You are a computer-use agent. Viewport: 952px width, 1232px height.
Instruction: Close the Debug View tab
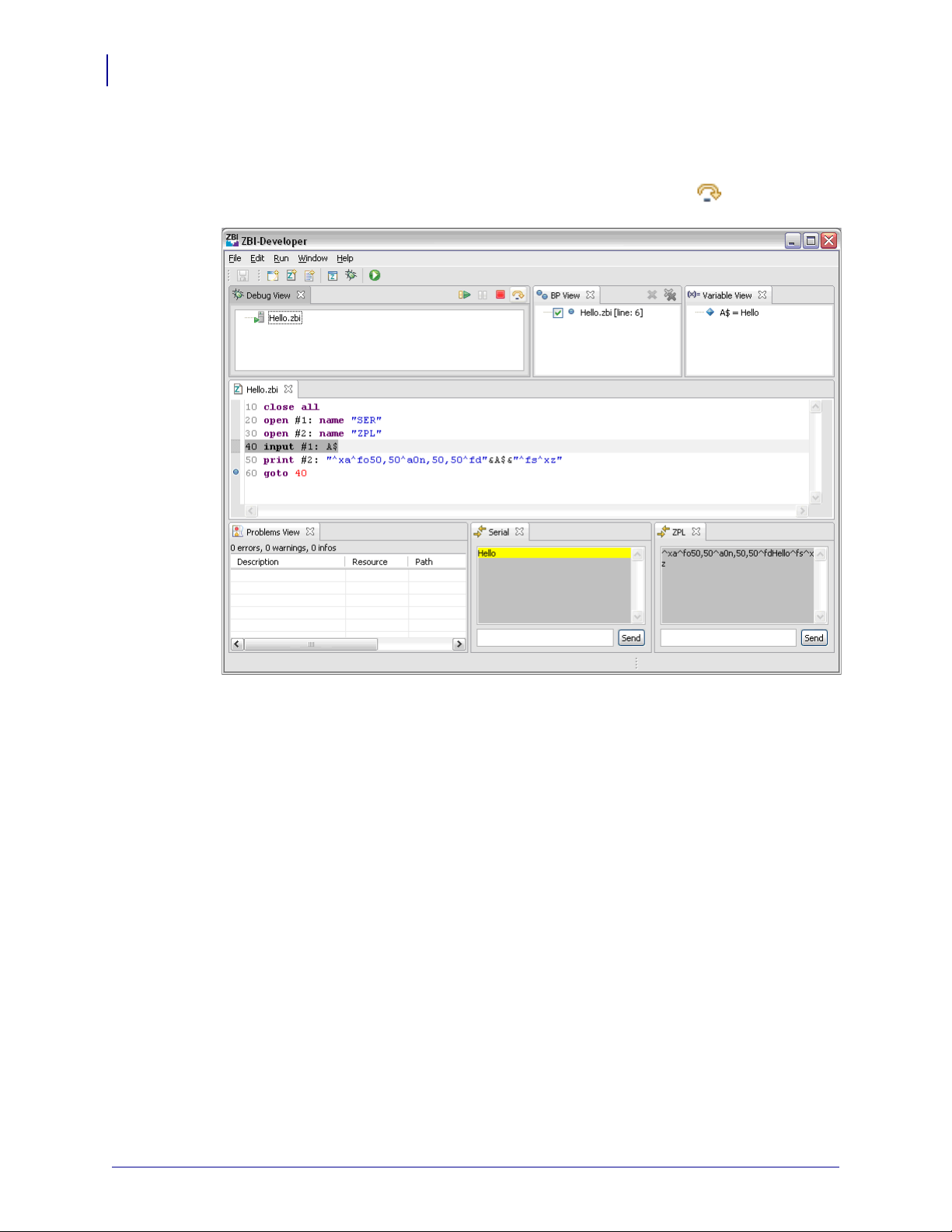pyautogui.click(x=301, y=295)
